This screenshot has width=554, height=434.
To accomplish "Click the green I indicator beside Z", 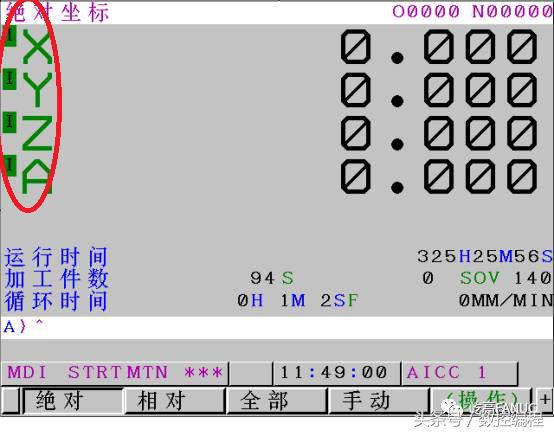I will pos(10,122).
